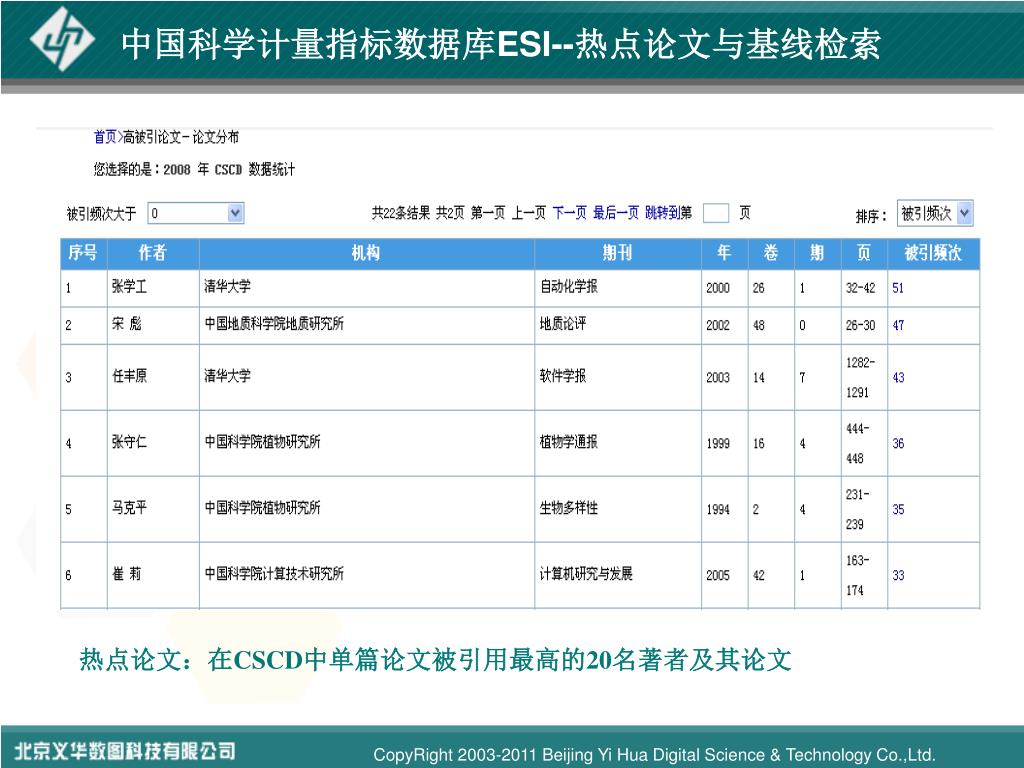Click the 机构 column header

[366, 253]
